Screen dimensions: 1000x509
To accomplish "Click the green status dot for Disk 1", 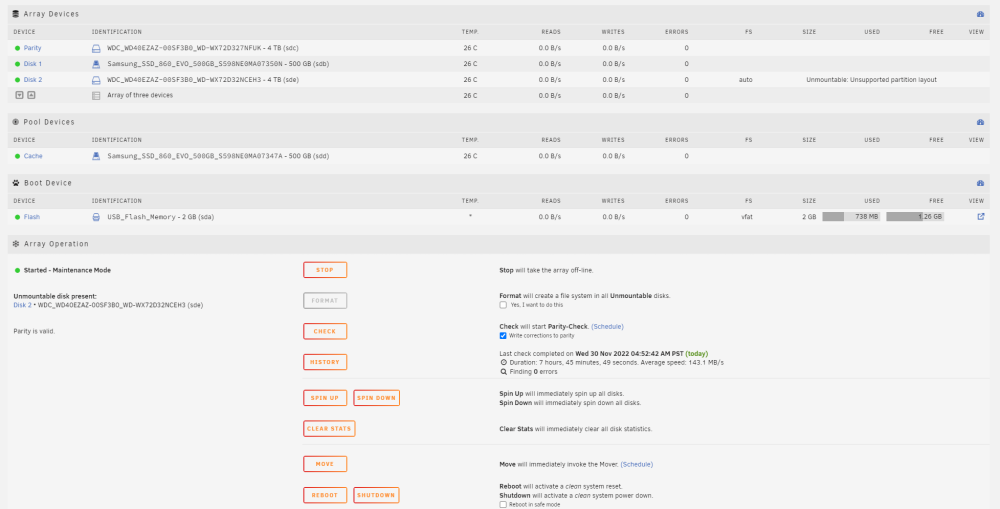I will [18, 64].
